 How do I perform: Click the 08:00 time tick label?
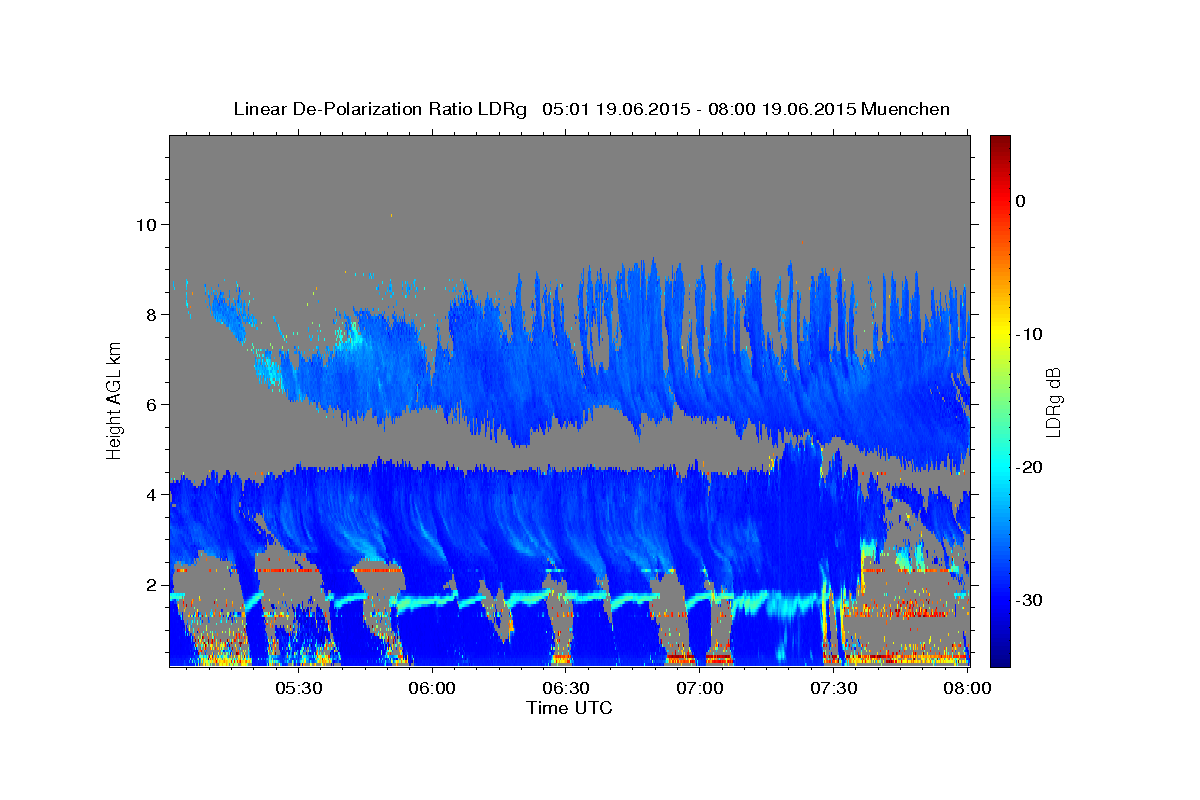(967, 688)
